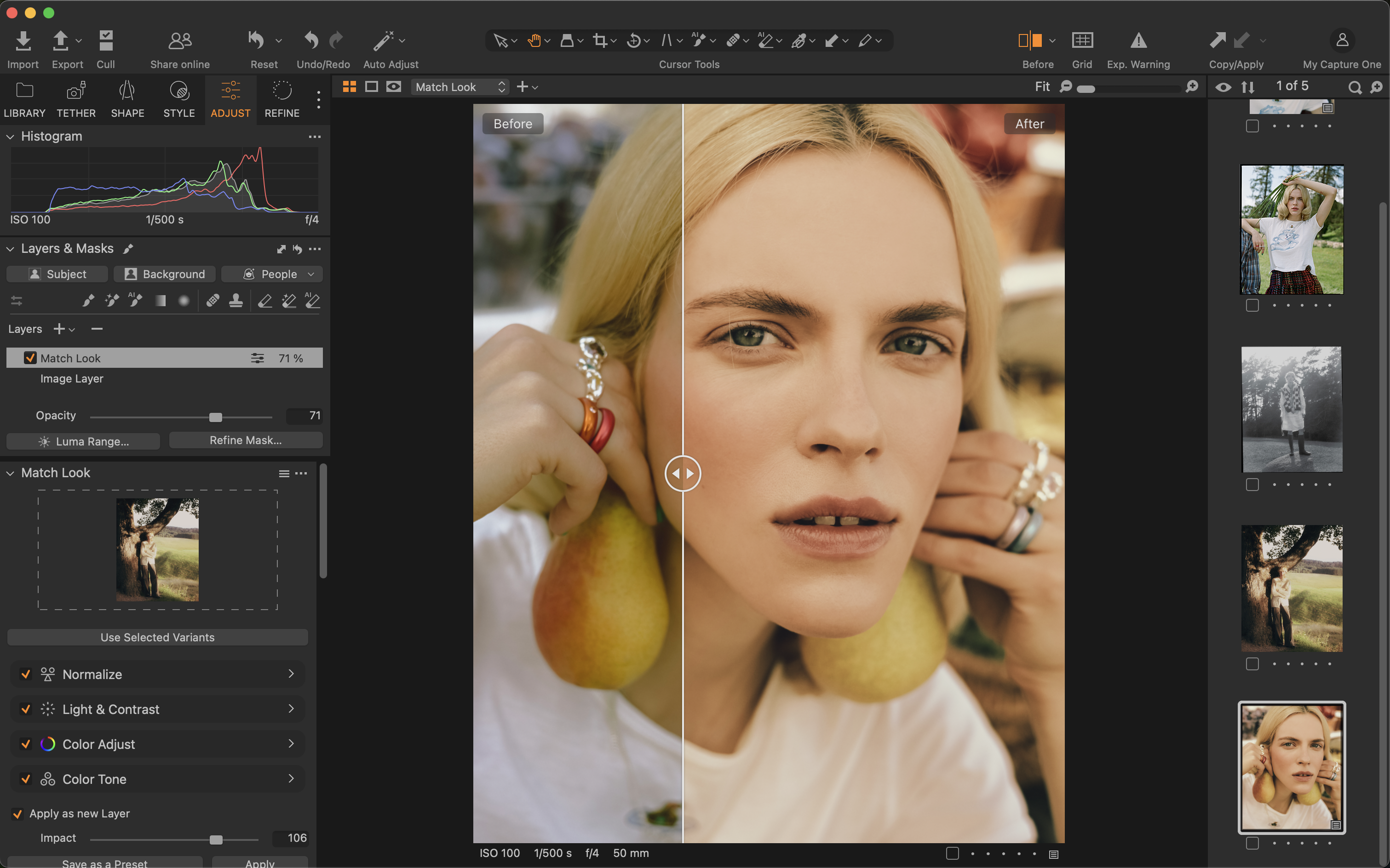Click the Opacity value field 71
Viewport: 1390px width, 868px height.
[304, 416]
